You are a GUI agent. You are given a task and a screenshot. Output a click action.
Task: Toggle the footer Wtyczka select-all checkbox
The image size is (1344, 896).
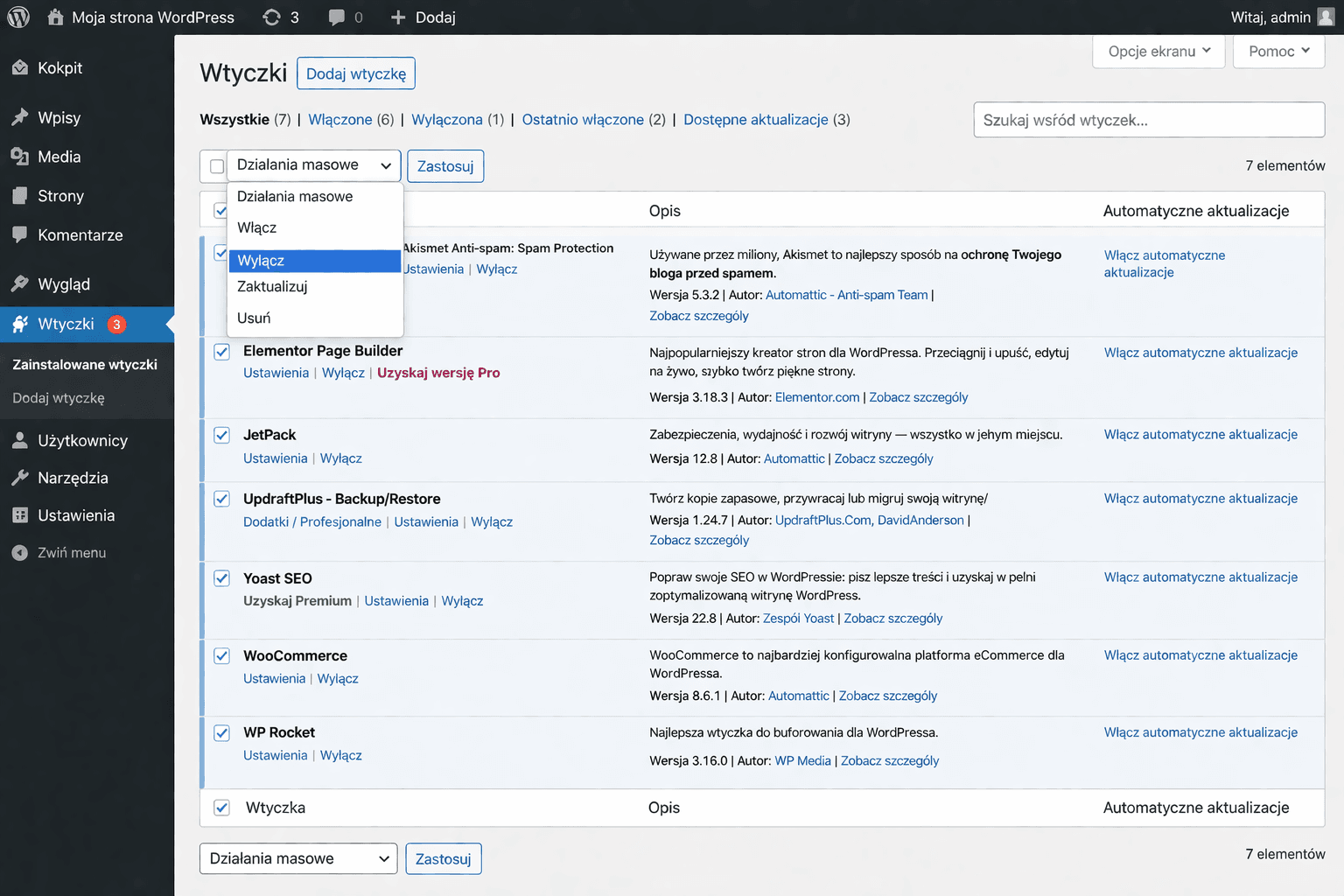tap(222, 808)
